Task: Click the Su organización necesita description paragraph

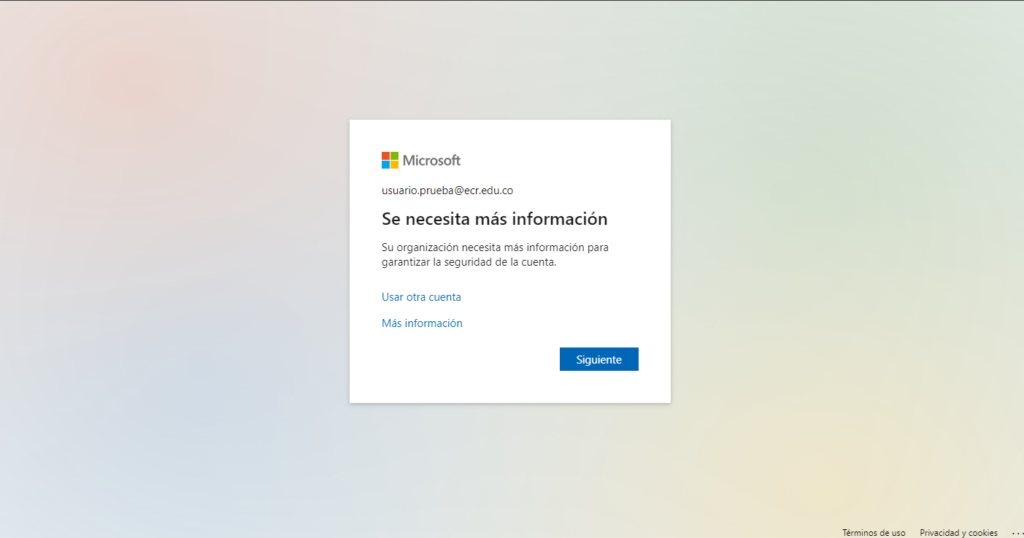Action: [495, 255]
